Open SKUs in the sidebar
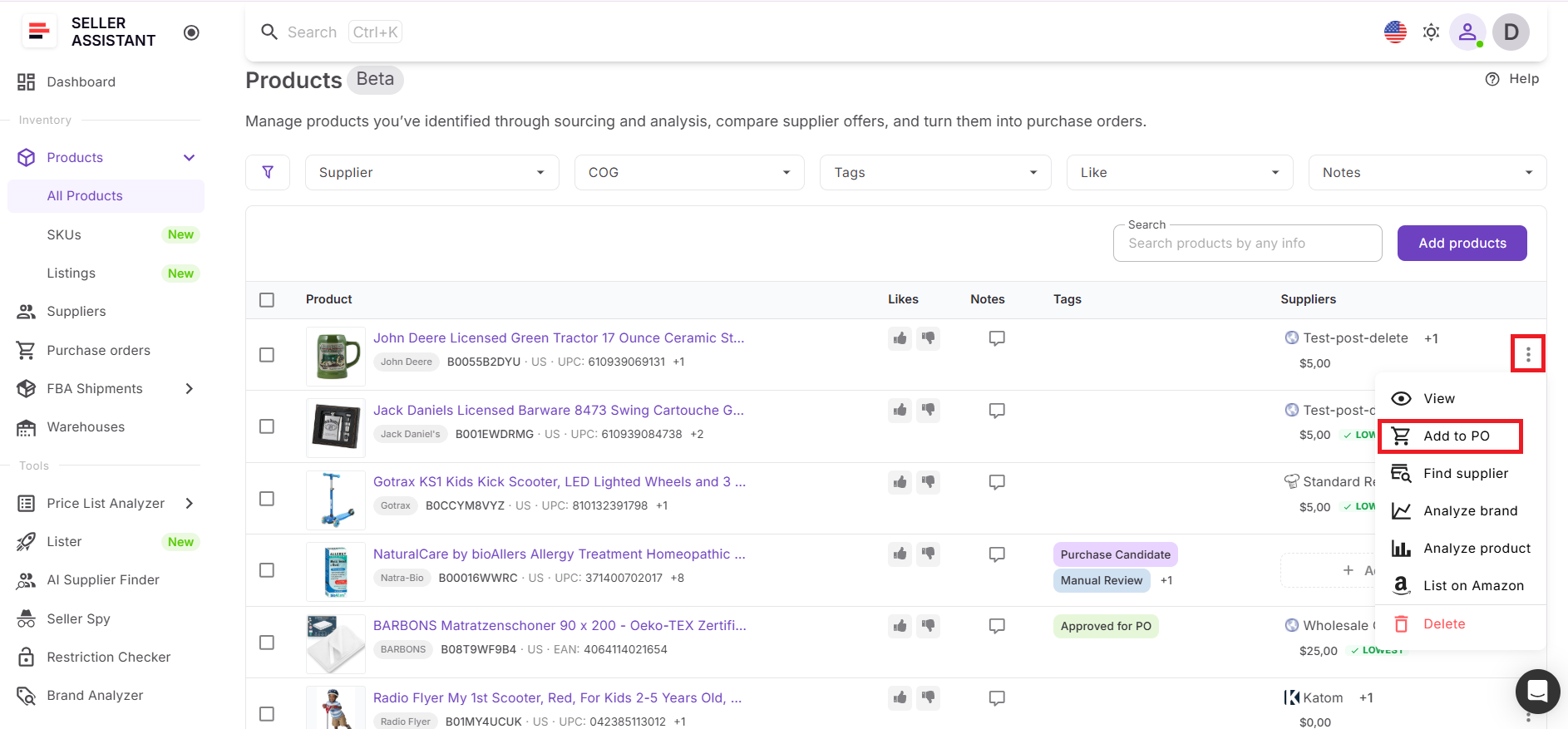This screenshot has height=729, width=1568. [x=64, y=235]
